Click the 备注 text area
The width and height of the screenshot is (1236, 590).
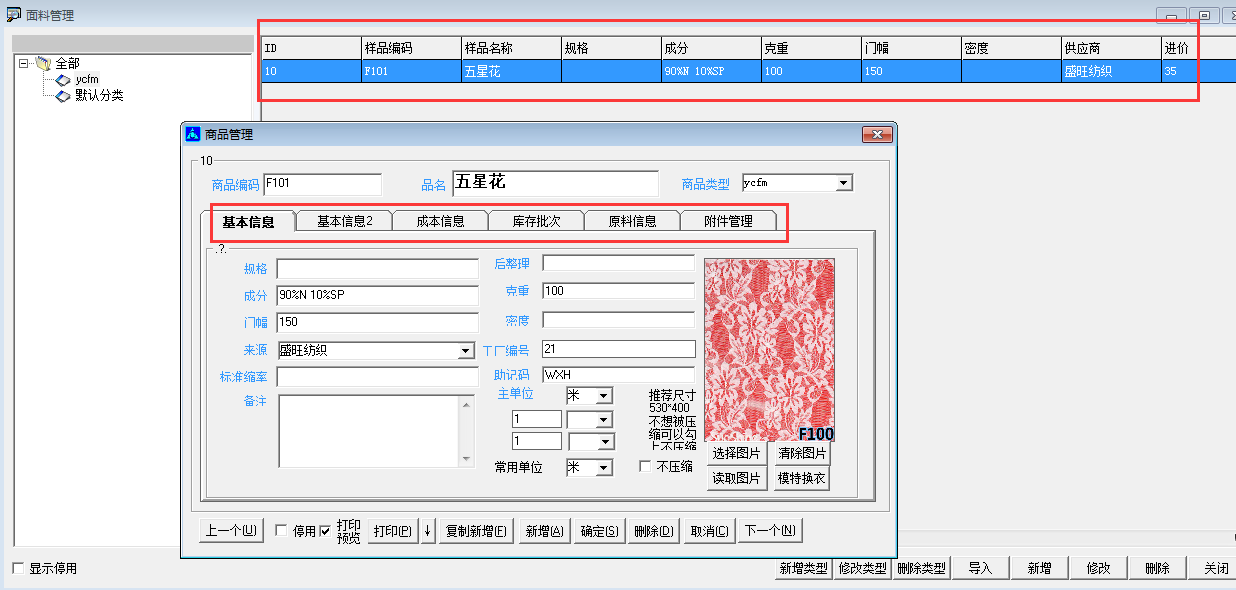[x=368, y=431]
